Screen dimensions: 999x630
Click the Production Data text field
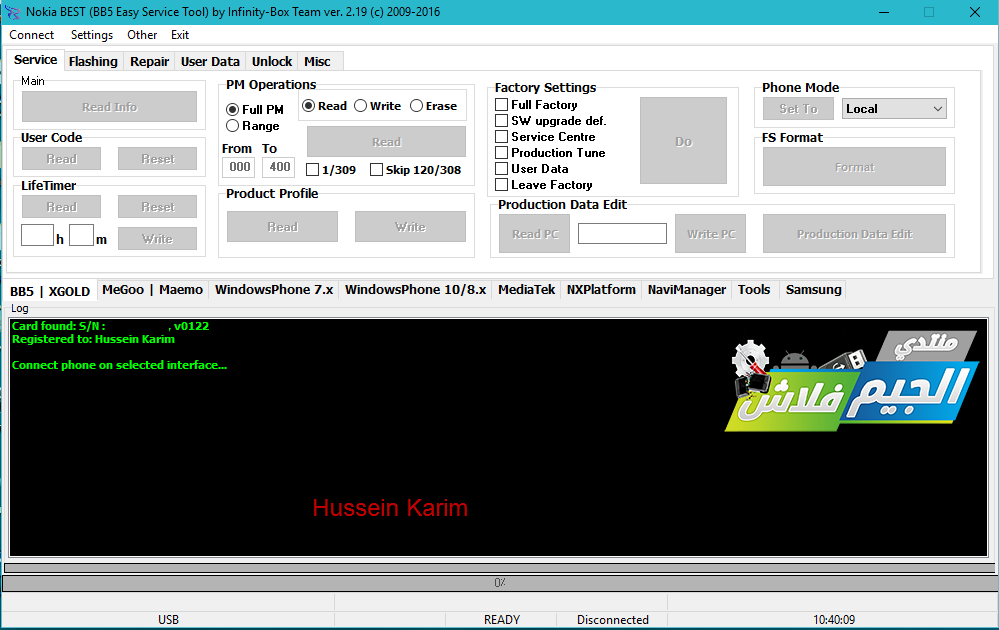click(622, 234)
